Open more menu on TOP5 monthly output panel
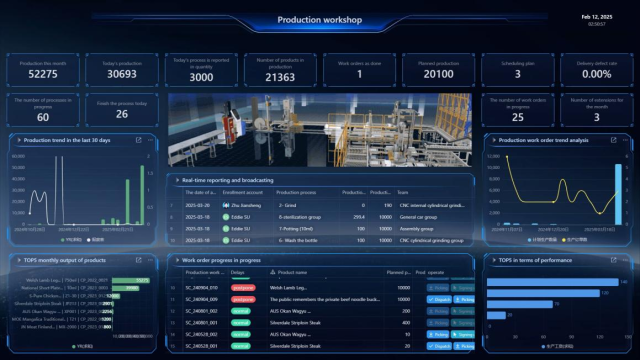This screenshot has height=360, width=640. coord(150,260)
